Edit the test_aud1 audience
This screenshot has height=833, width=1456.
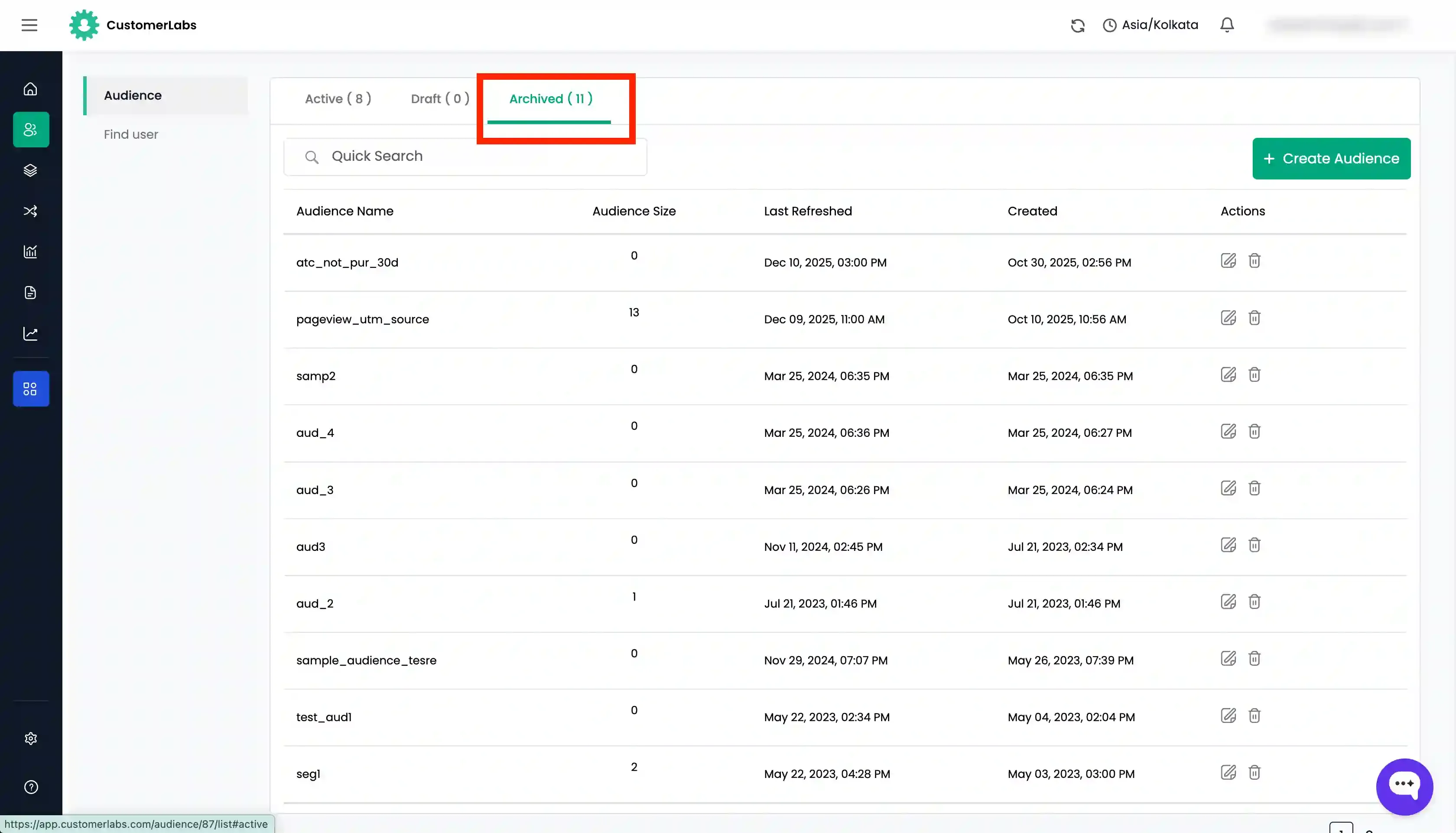[1228, 716]
